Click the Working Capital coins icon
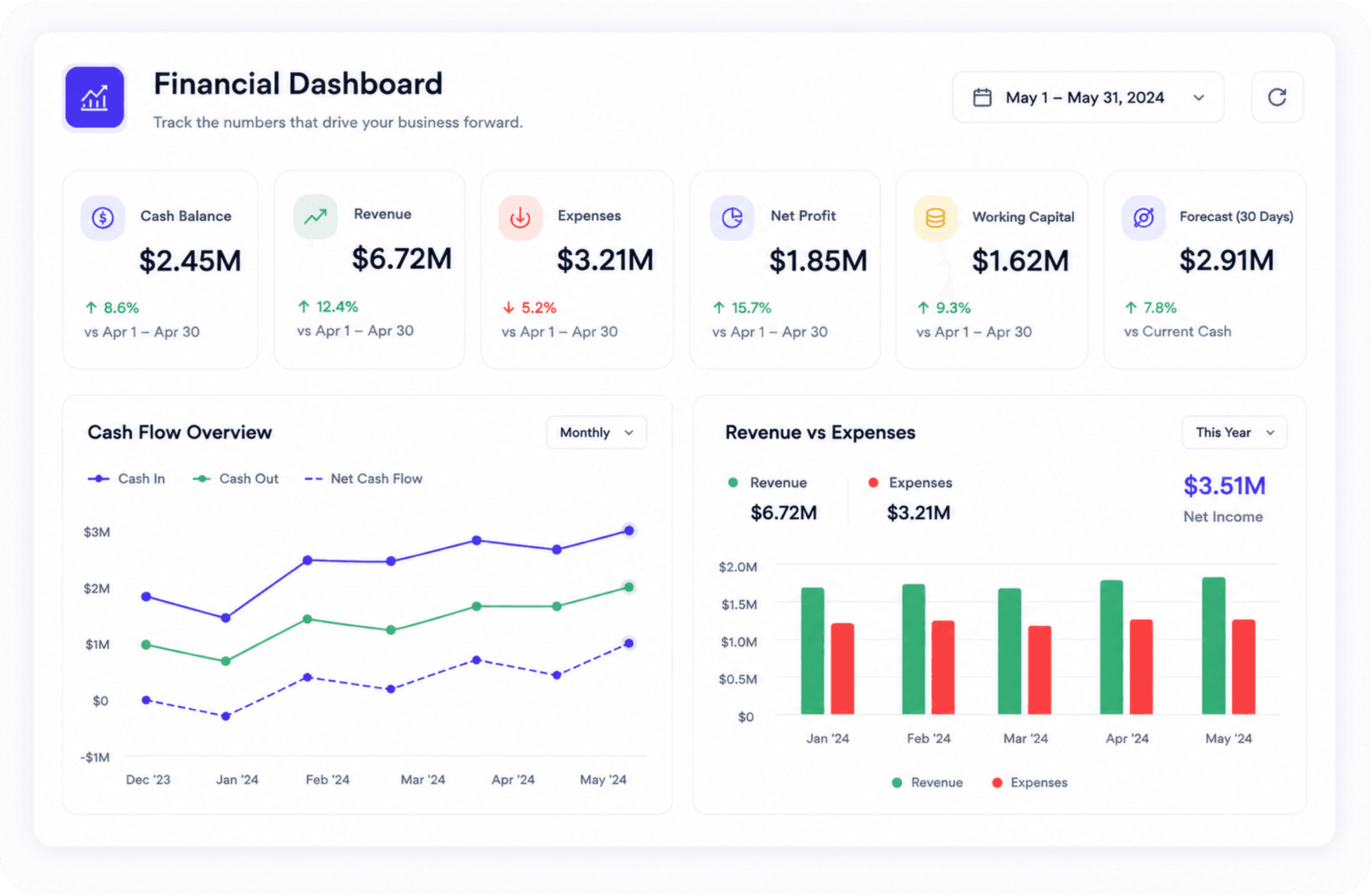The image size is (1372, 895). [x=935, y=217]
